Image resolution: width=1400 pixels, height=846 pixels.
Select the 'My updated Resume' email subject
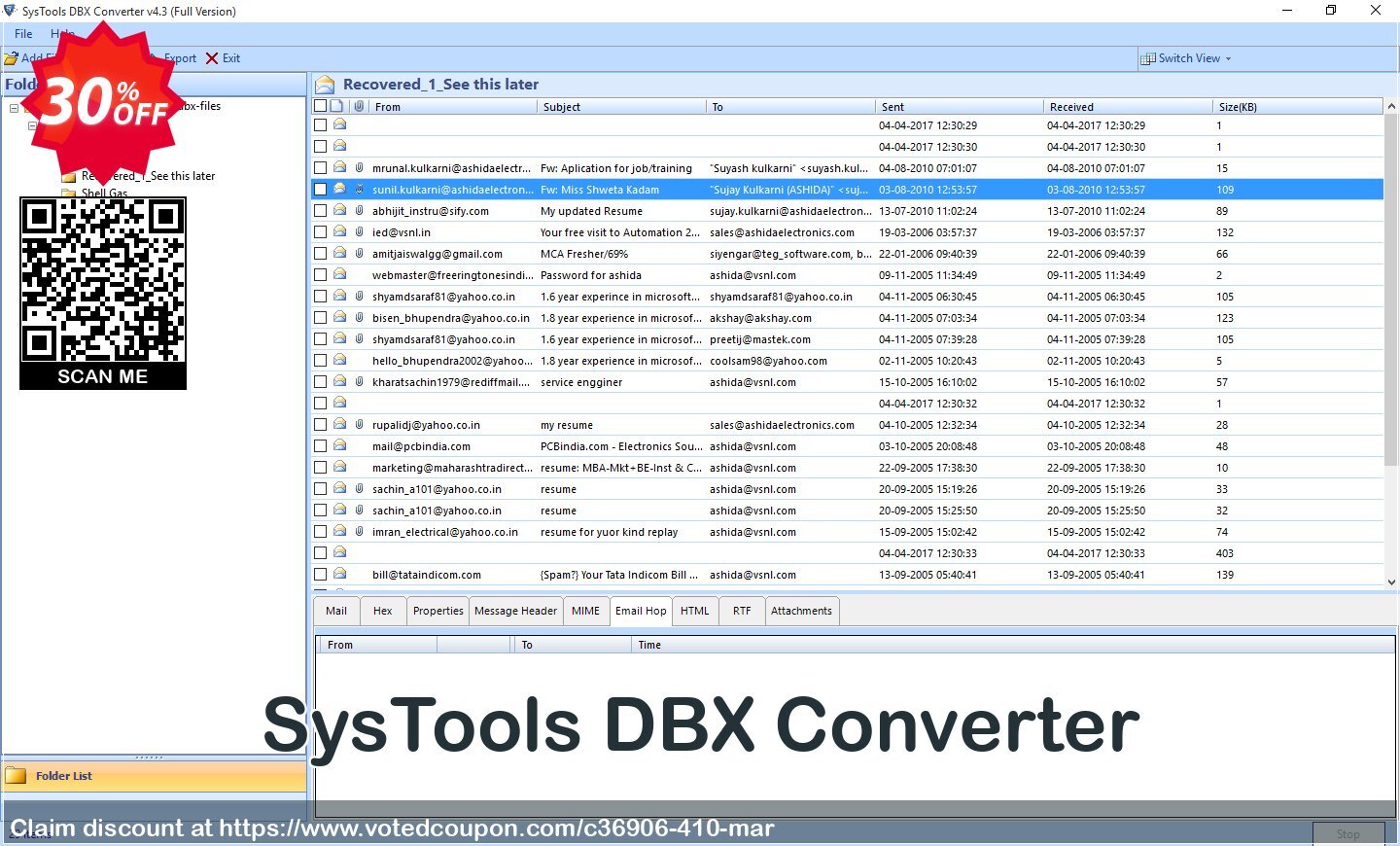[591, 211]
